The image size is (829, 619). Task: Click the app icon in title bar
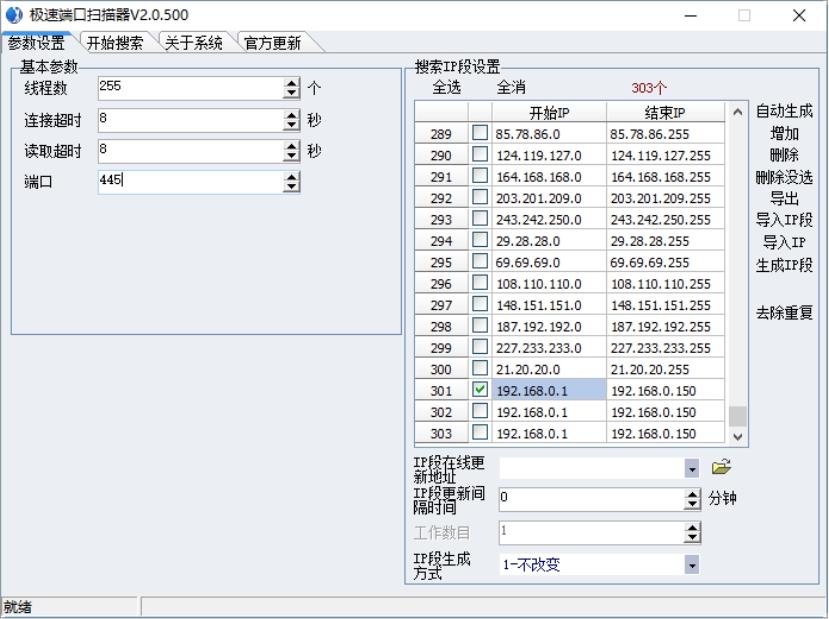[13, 15]
